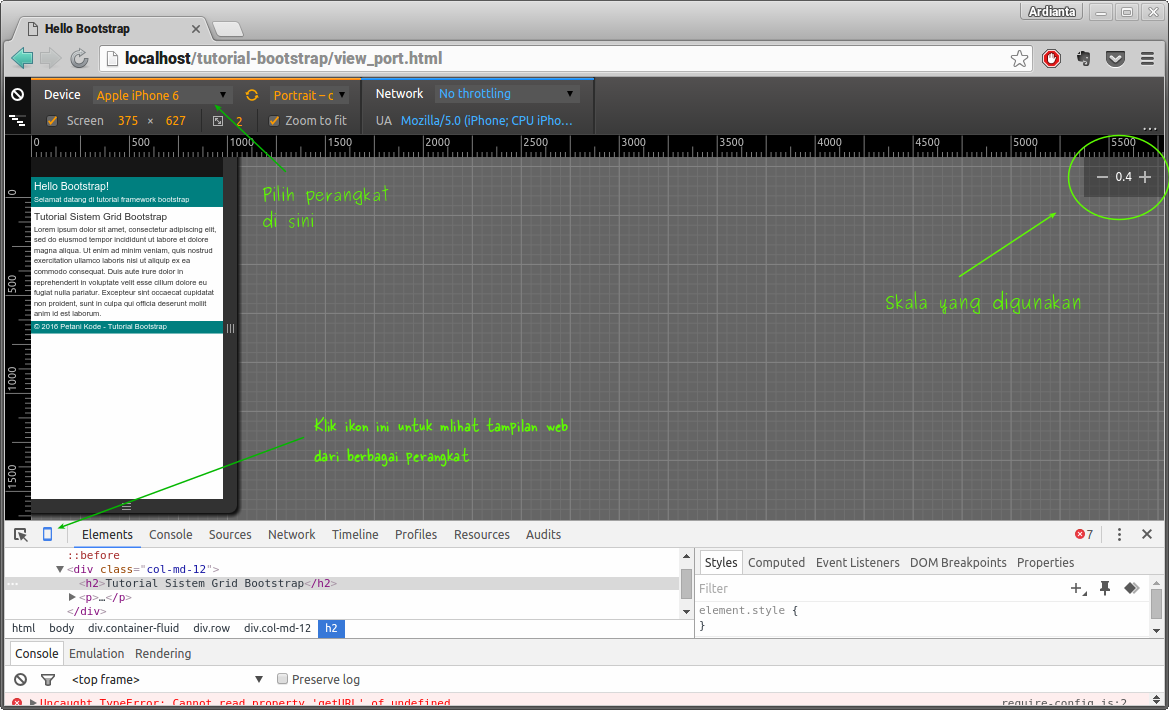The height and width of the screenshot is (710, 1169).
Task: Edit the screen width value 375
Action: coord(128,121)
